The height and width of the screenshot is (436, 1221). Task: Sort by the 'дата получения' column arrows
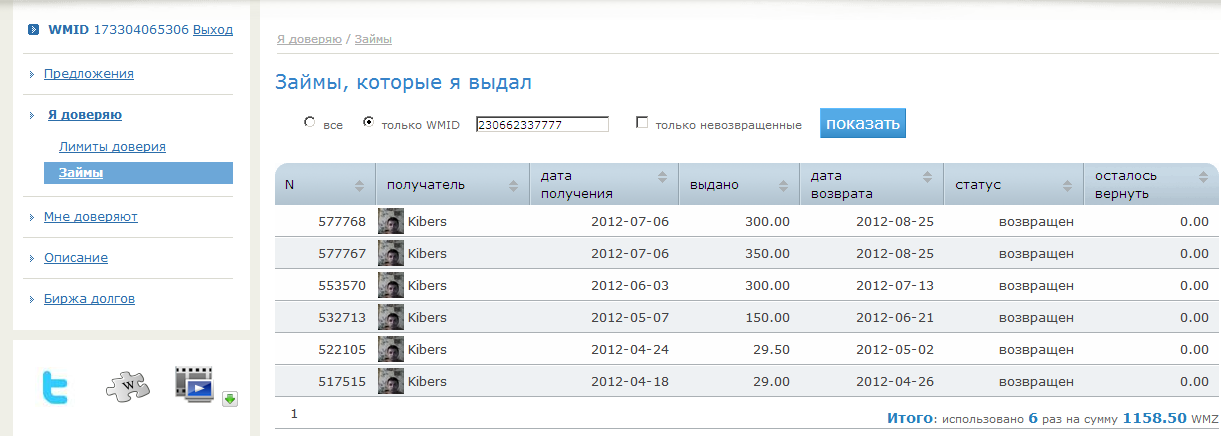[x=661, y=177]
